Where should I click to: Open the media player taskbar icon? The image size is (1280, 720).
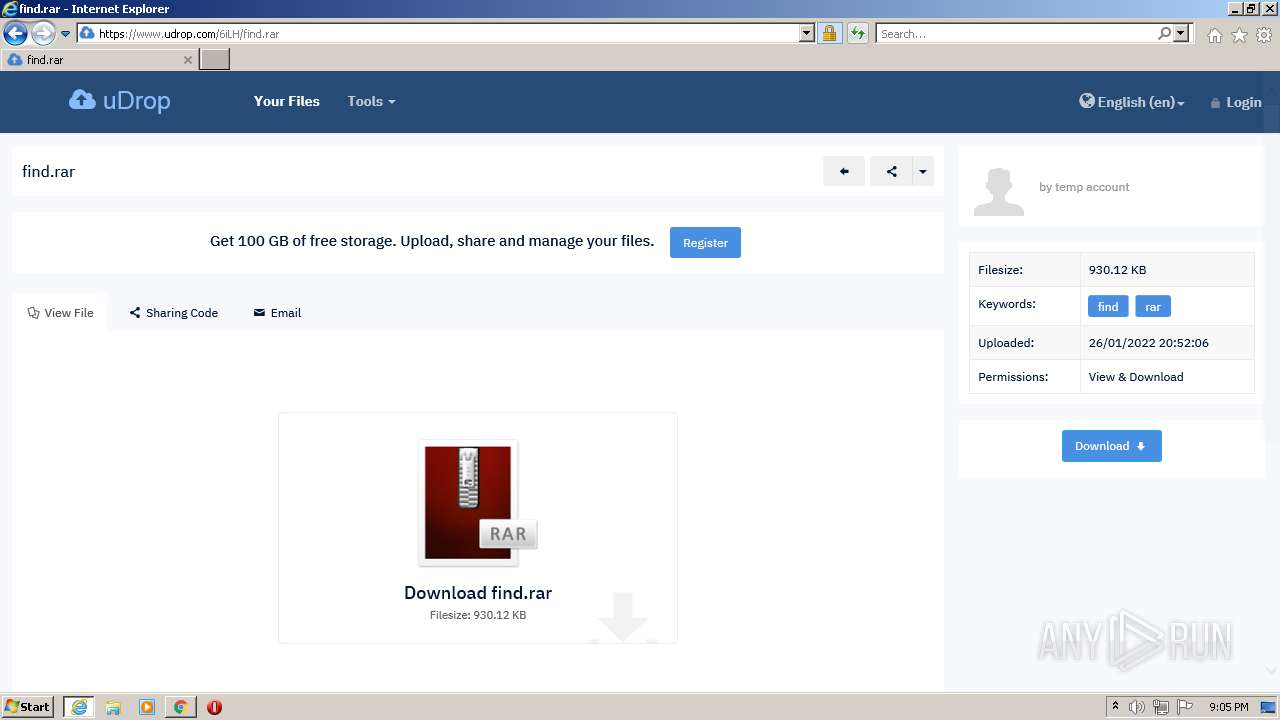click(x=147, y=707)
